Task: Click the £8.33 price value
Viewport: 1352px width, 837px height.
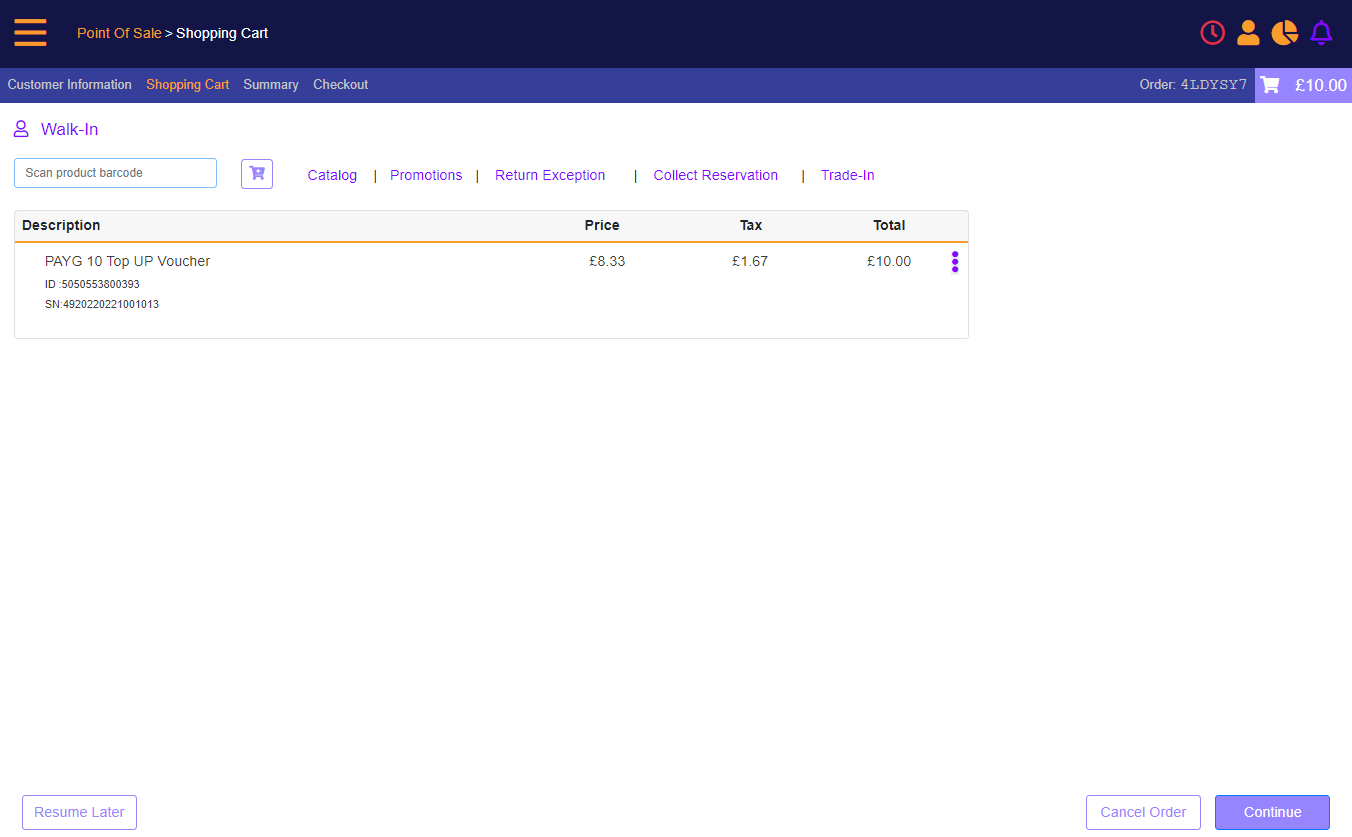Action: coord(607,261)
